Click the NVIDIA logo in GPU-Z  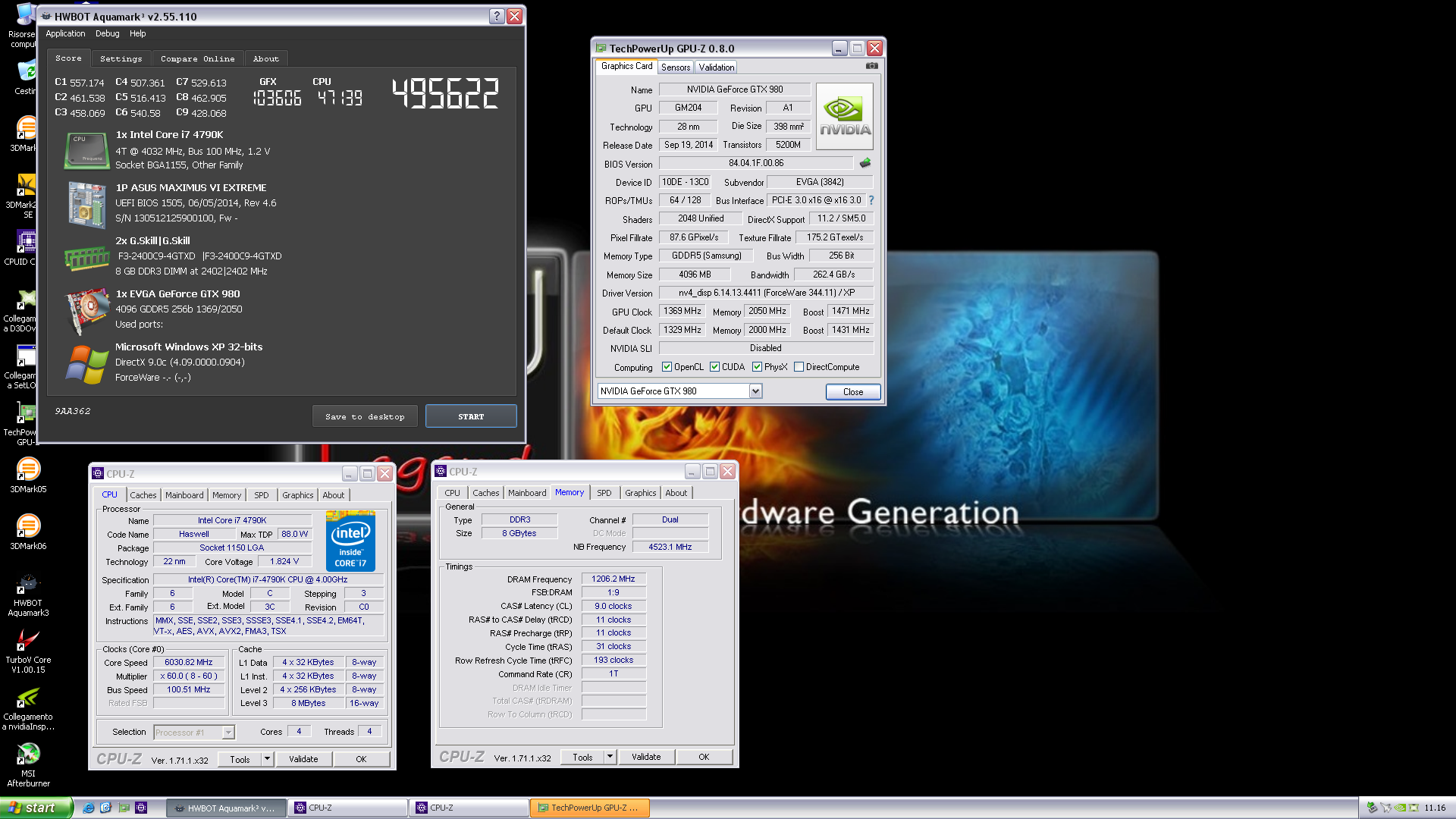tap(845, 116)
